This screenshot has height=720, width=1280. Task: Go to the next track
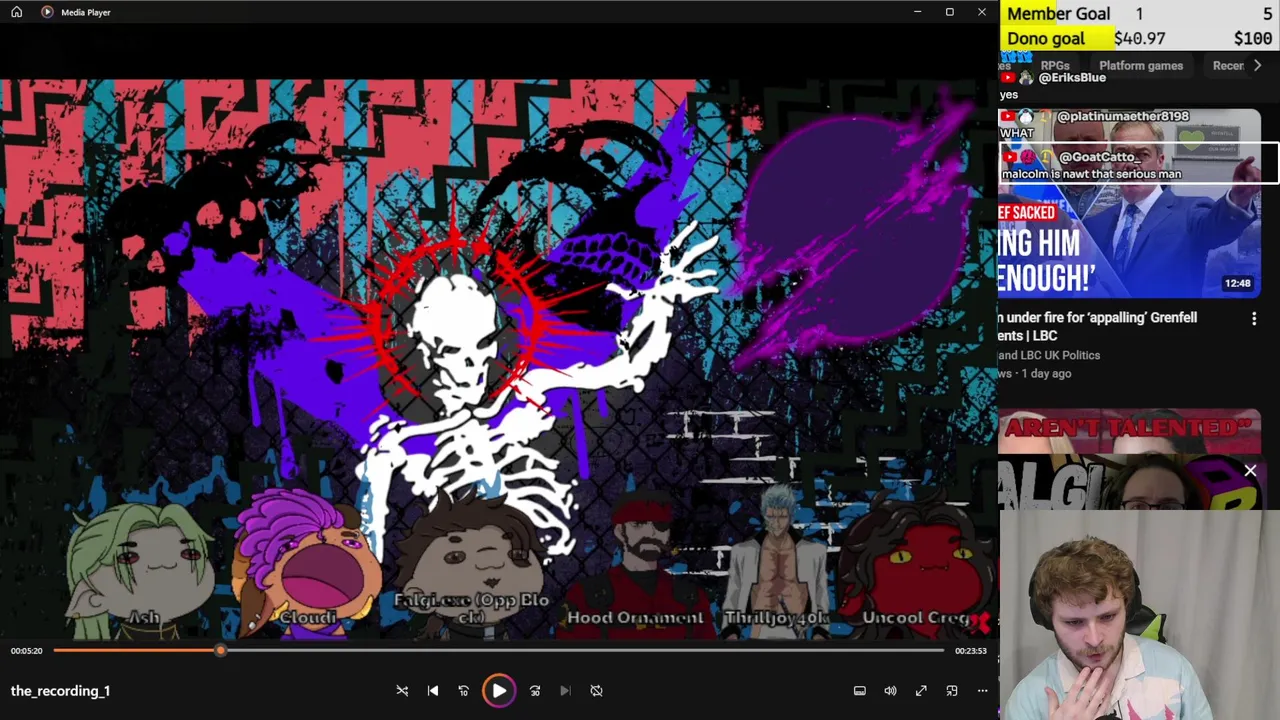click(565, 691)
